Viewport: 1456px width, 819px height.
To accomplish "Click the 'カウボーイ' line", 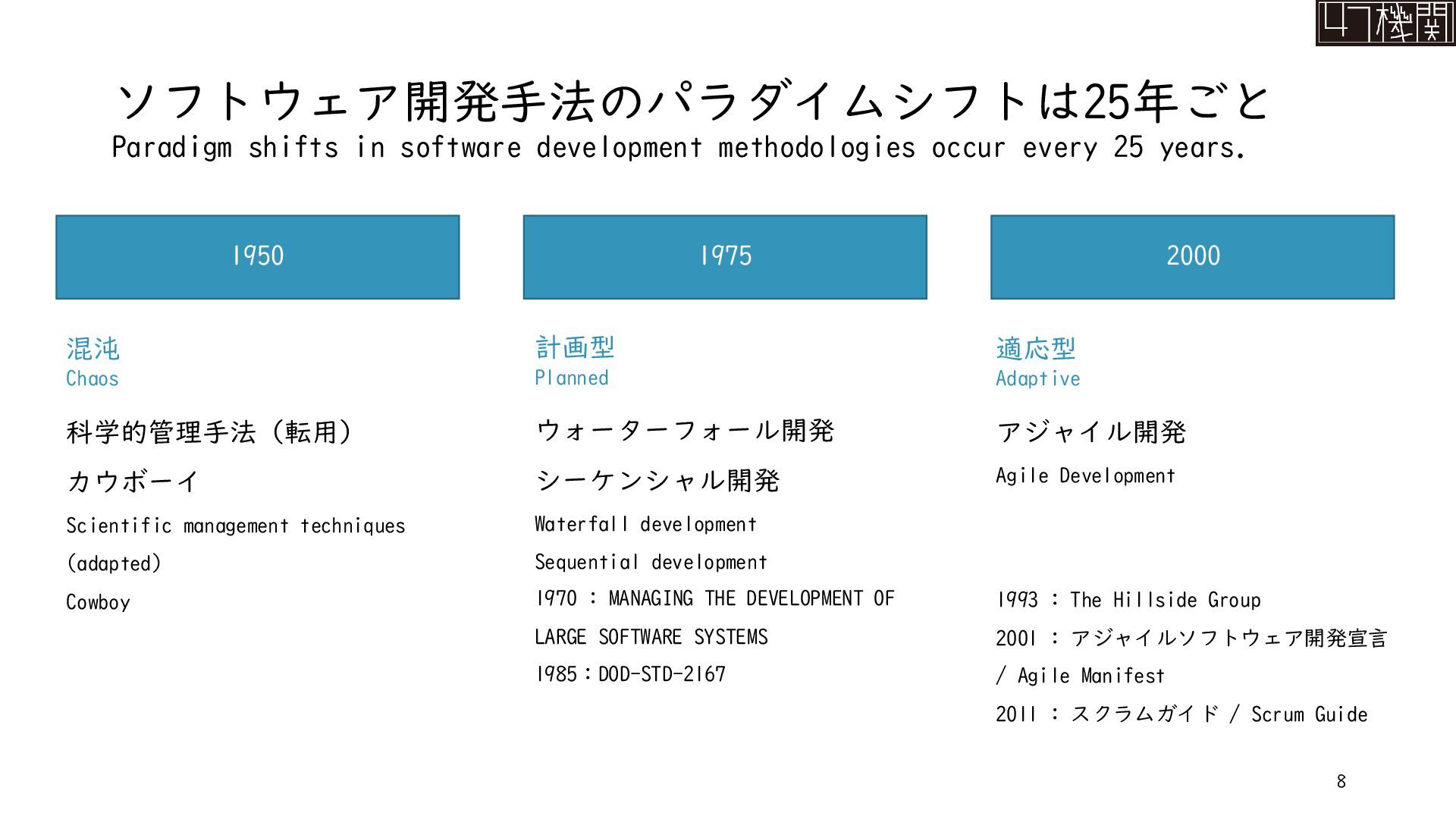I will 133,481.
